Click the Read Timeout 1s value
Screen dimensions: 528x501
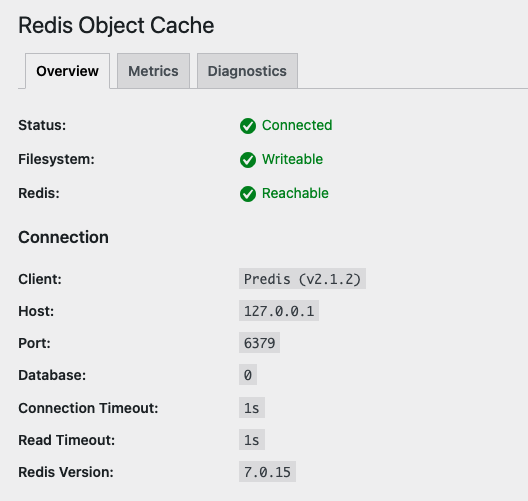(252, 440)
